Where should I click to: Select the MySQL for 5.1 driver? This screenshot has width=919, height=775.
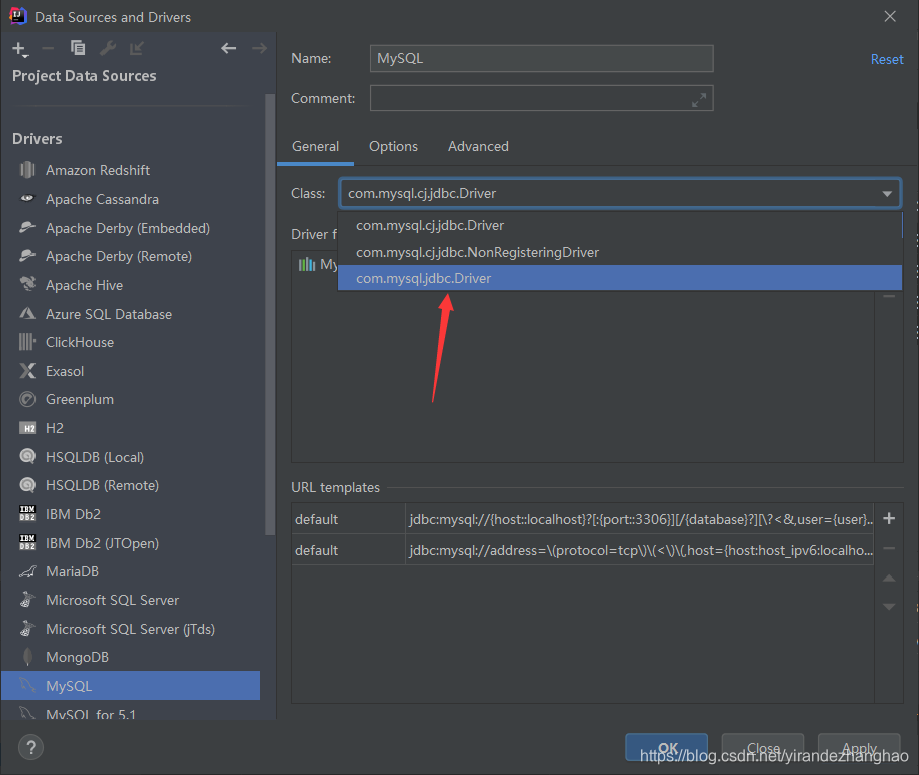coord(130,712)
